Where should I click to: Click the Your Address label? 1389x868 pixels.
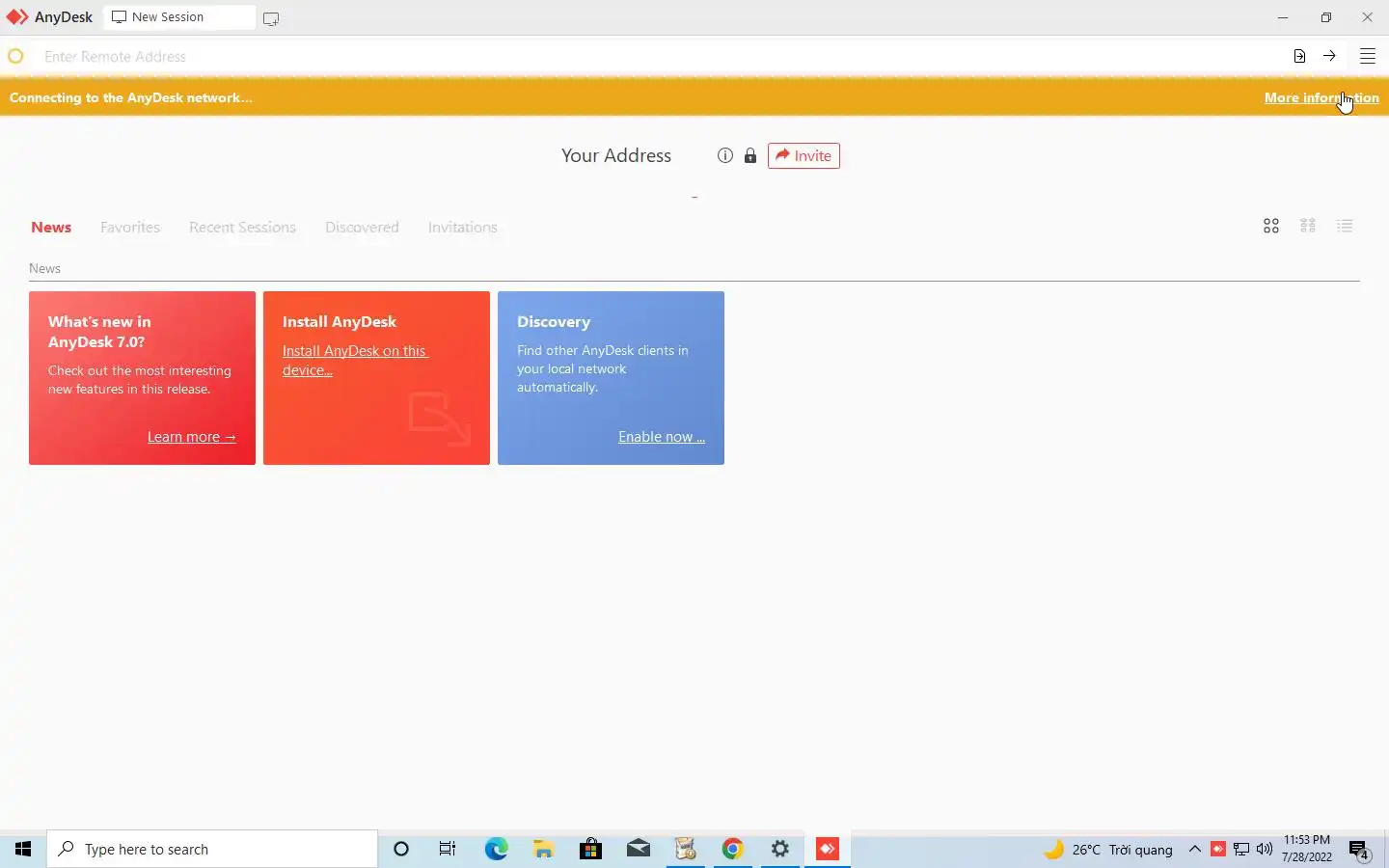tap(616, 155)
